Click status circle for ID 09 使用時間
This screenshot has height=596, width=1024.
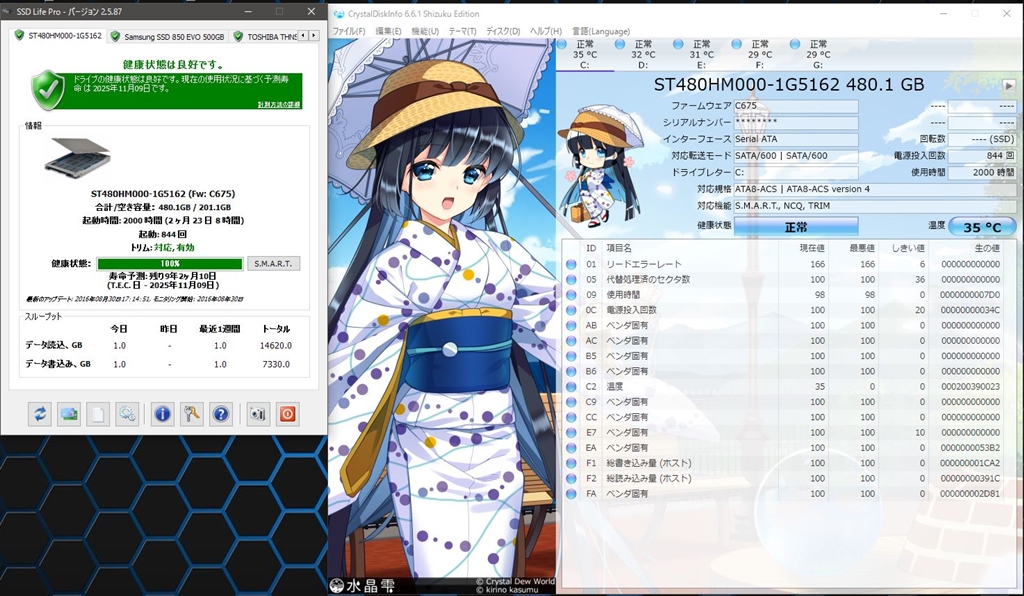[571, 295]
